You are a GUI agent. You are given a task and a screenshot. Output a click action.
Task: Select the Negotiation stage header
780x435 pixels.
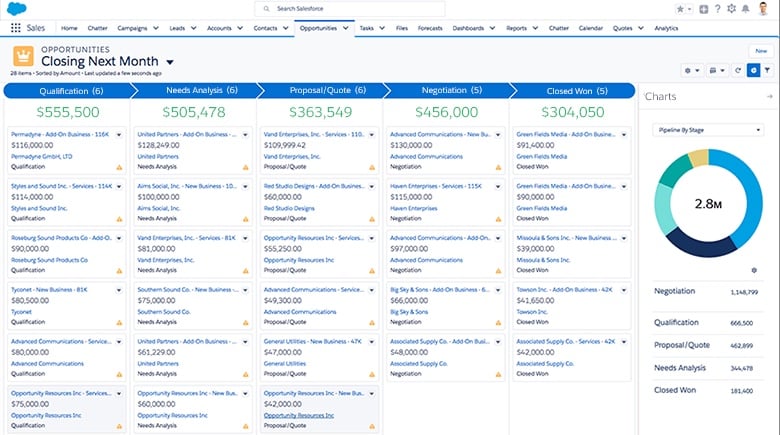pos(451,90)
